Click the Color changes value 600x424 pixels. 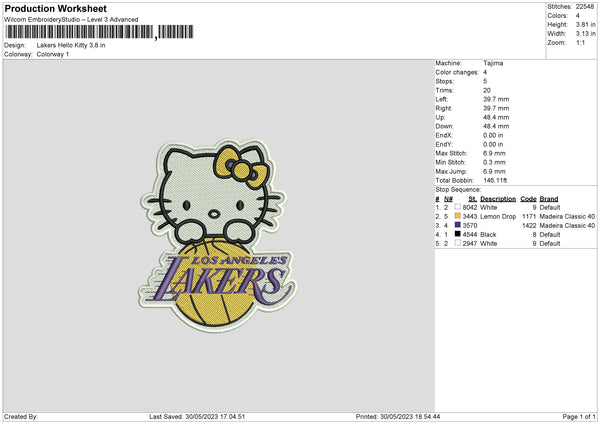[485, 72]
